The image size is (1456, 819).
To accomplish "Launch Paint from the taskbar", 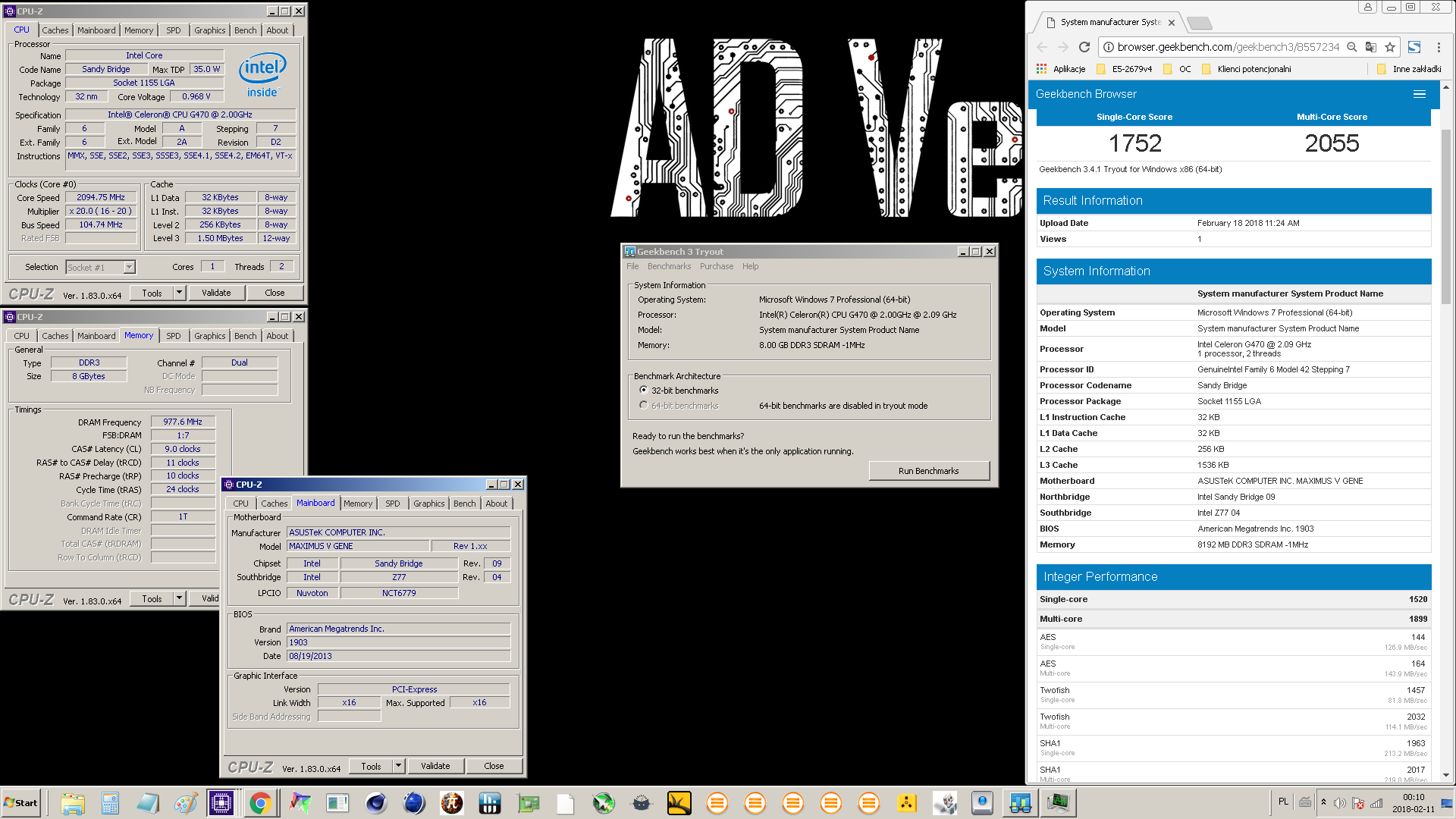I will 186,803.
